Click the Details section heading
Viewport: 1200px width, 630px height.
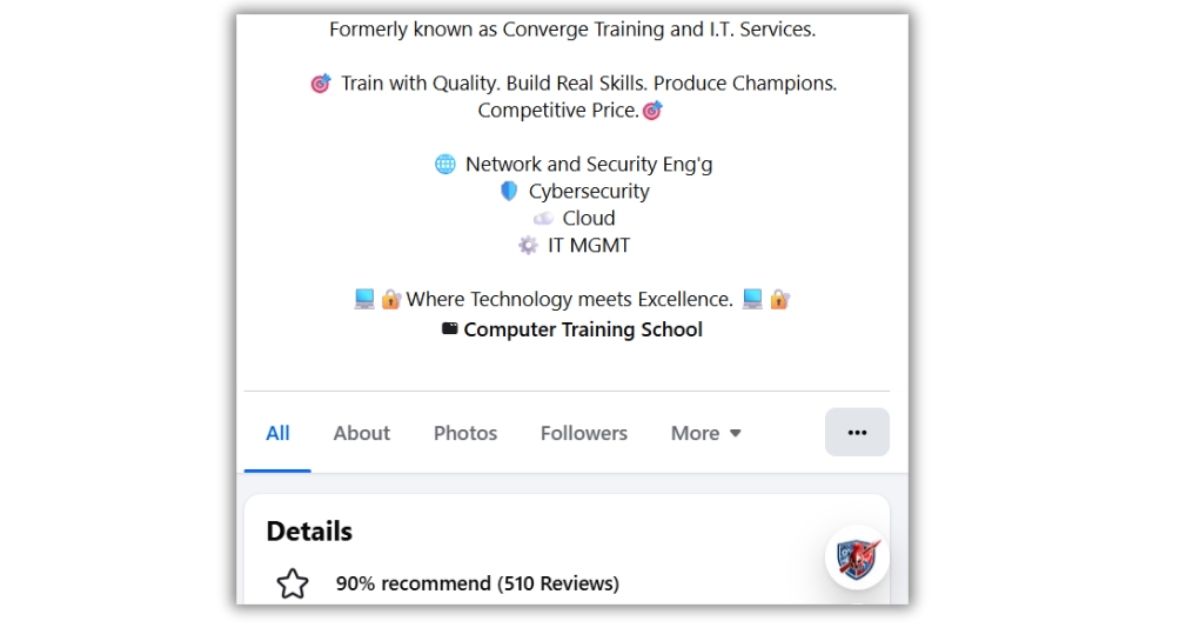[x=309, y=531]
